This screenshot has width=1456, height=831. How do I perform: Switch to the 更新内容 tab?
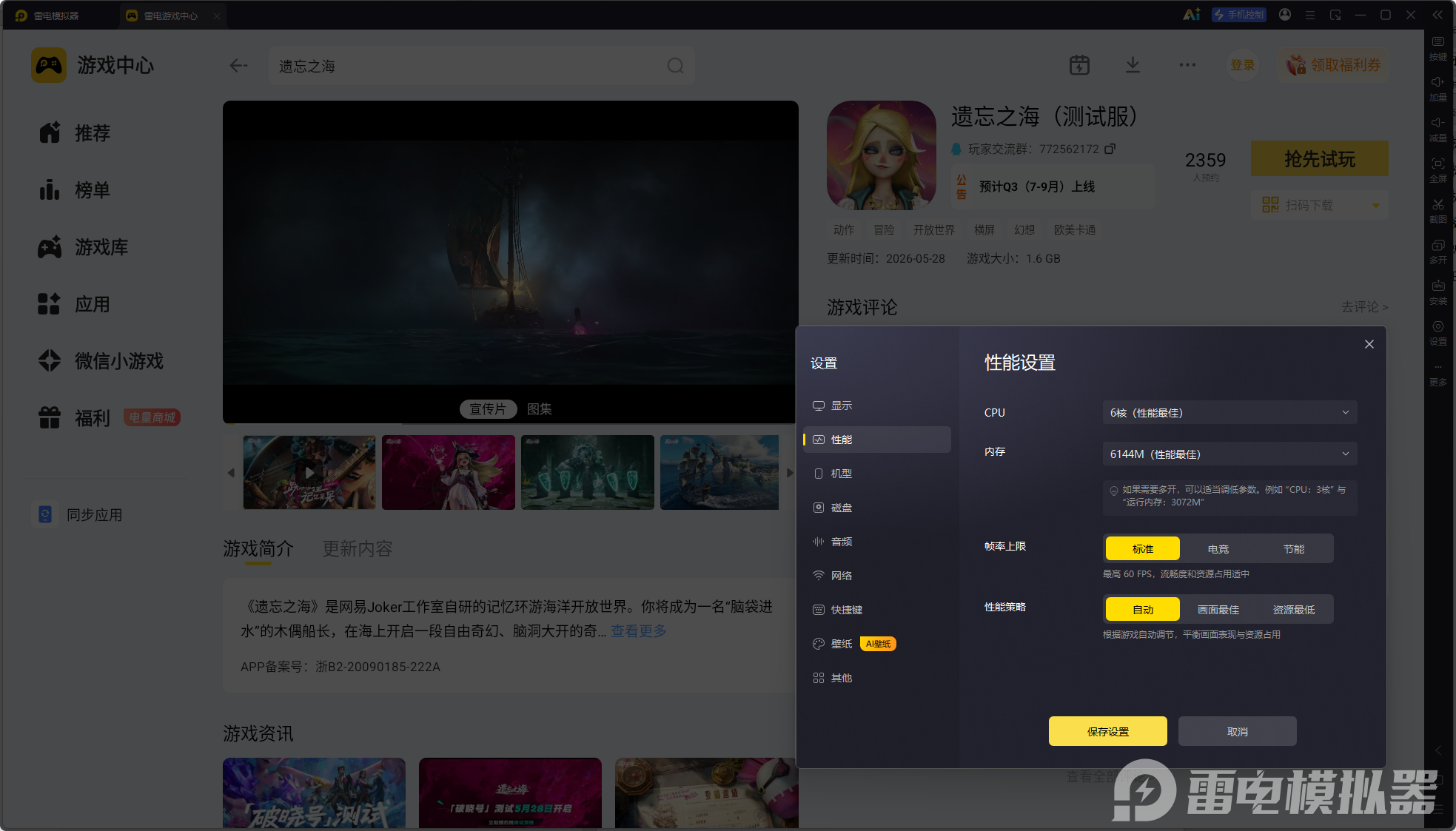click(x=358, y=548)
